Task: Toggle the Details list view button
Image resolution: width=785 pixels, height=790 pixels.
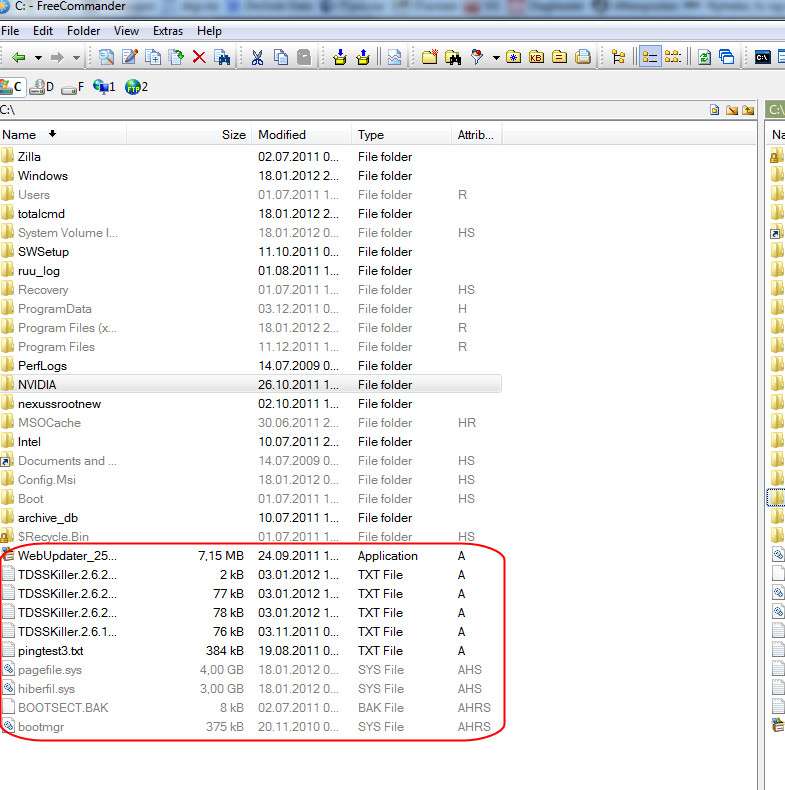Action: click(650, 57)
